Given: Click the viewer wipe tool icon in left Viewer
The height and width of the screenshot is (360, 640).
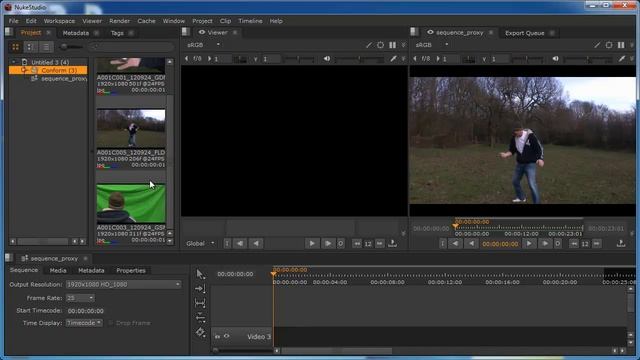Looking at the screenshot, I should point(369,45).
